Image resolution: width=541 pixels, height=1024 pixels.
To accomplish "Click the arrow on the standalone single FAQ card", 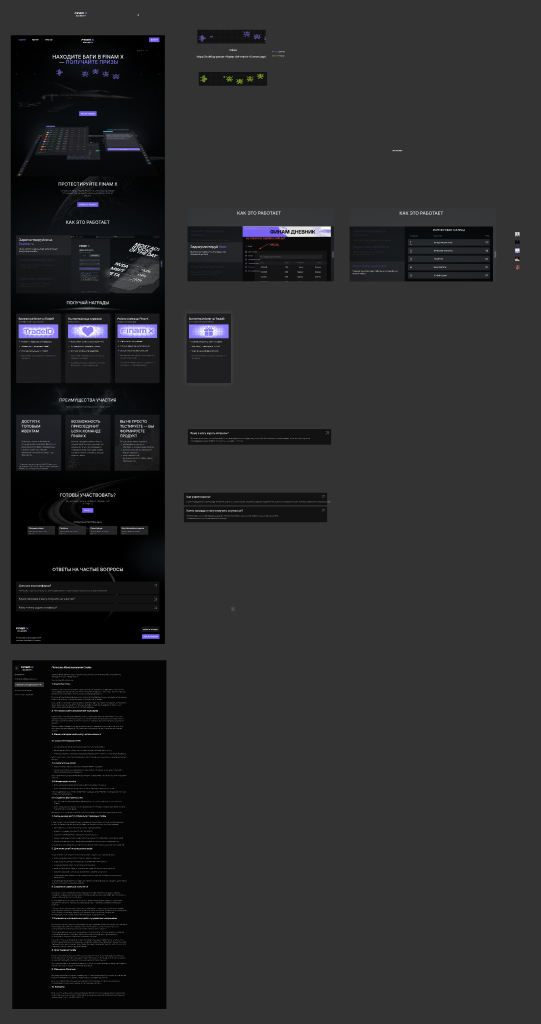I will tap(327, 432).
